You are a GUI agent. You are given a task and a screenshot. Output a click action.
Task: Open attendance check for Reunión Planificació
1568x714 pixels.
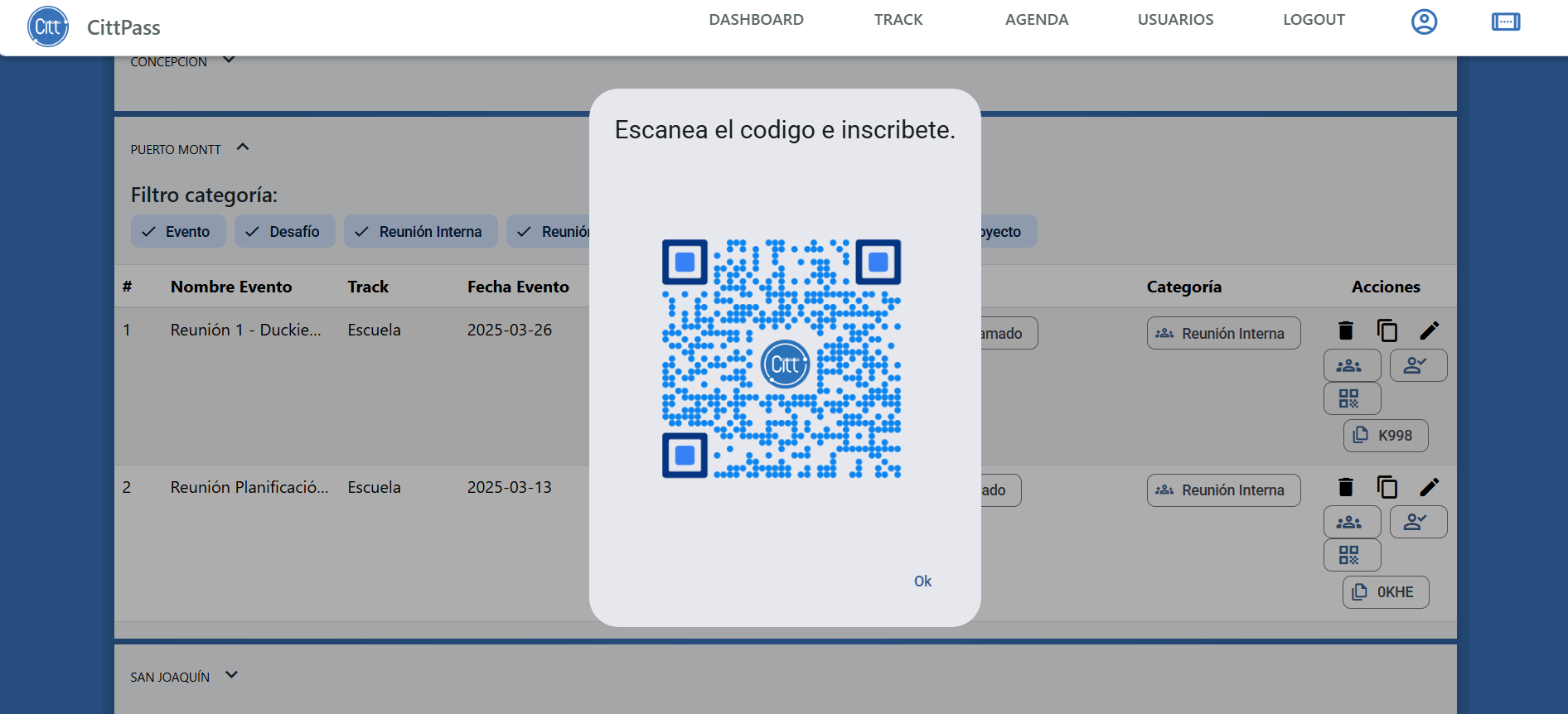click(1418, 522)
